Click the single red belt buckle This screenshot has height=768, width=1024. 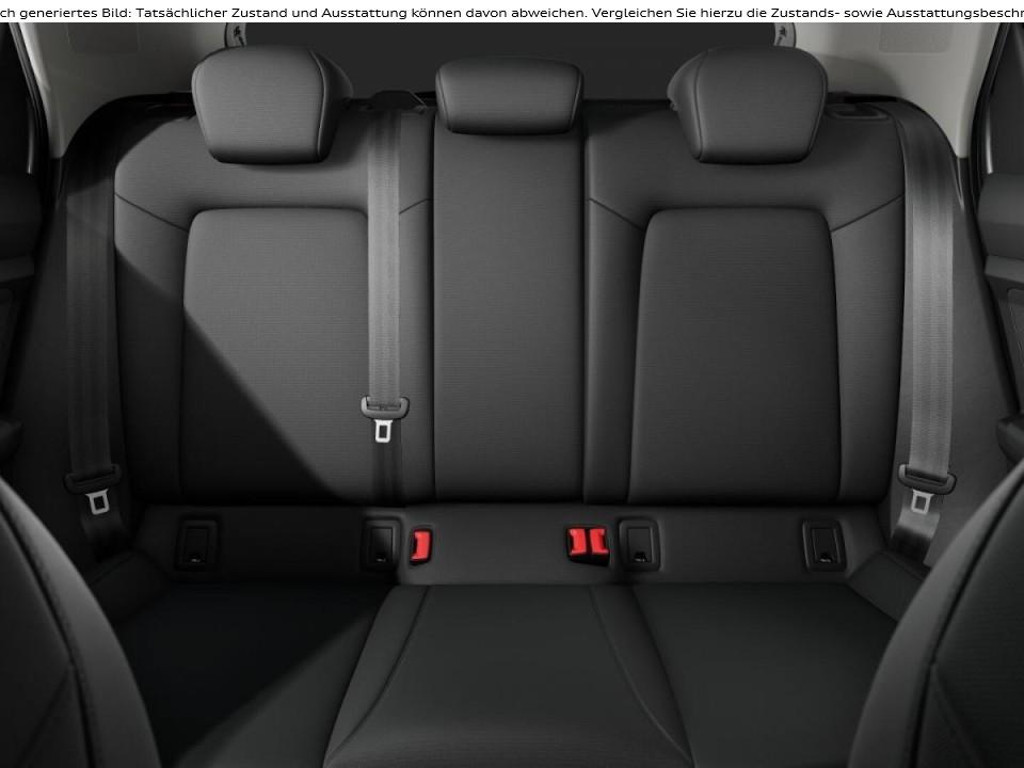(x=421, y=545)
